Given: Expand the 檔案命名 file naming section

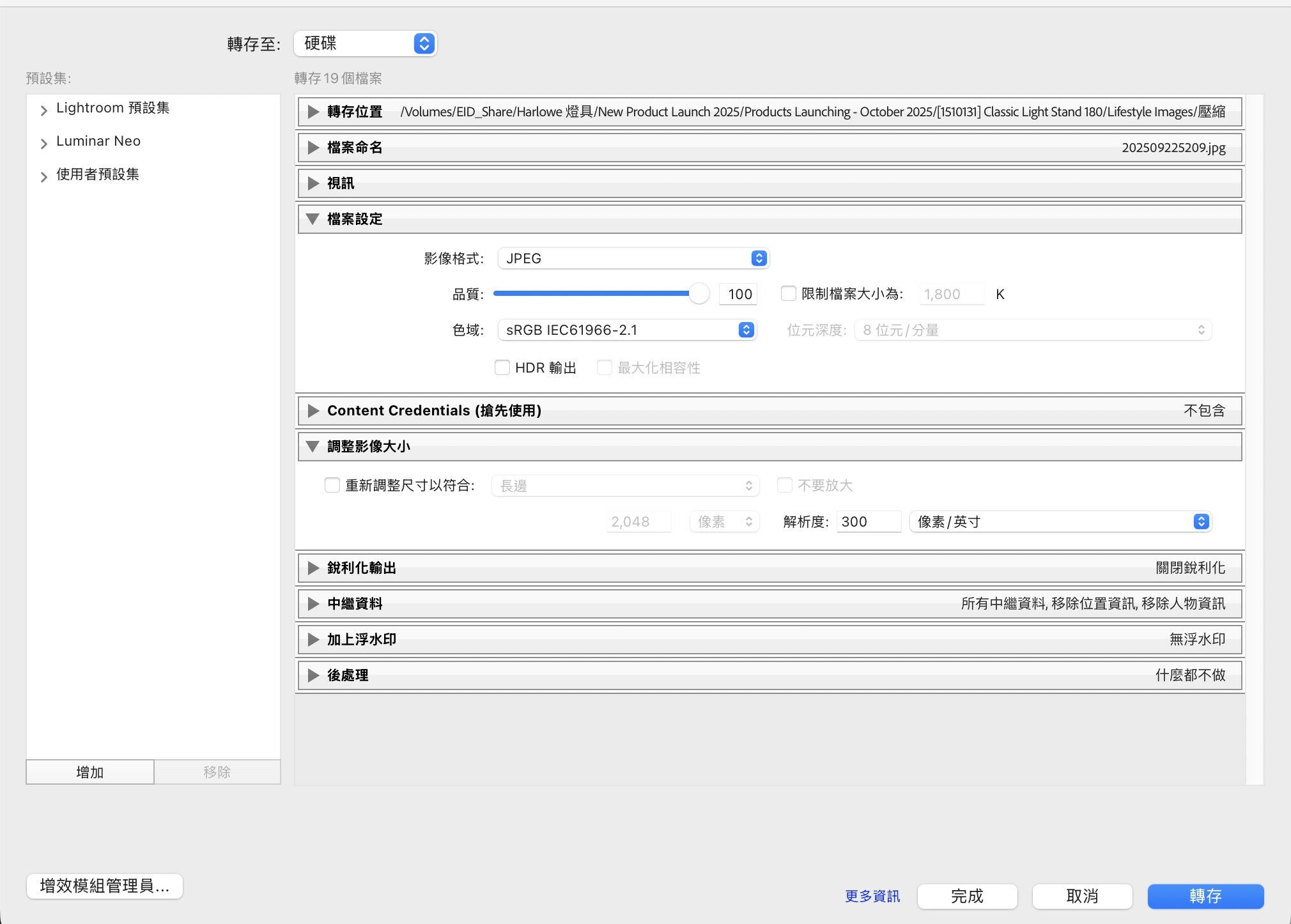Looking at the screenshot, I should 313,148.
